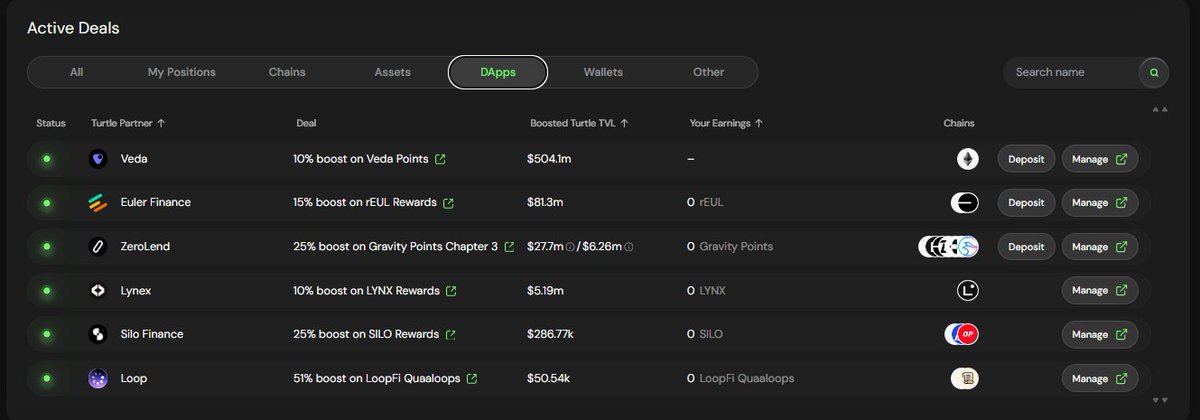The image size is (1200, 420).
Task: Open the LYNX Rewards deal external link icon
Action: [x=451, y=290]
